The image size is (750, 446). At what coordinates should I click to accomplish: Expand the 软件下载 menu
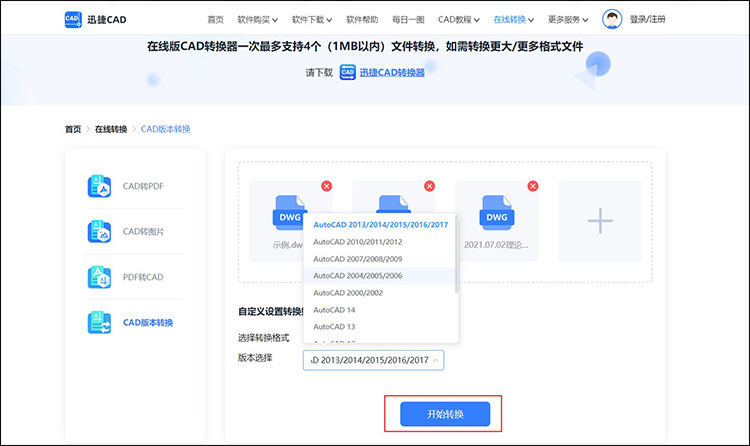(312, 20)
